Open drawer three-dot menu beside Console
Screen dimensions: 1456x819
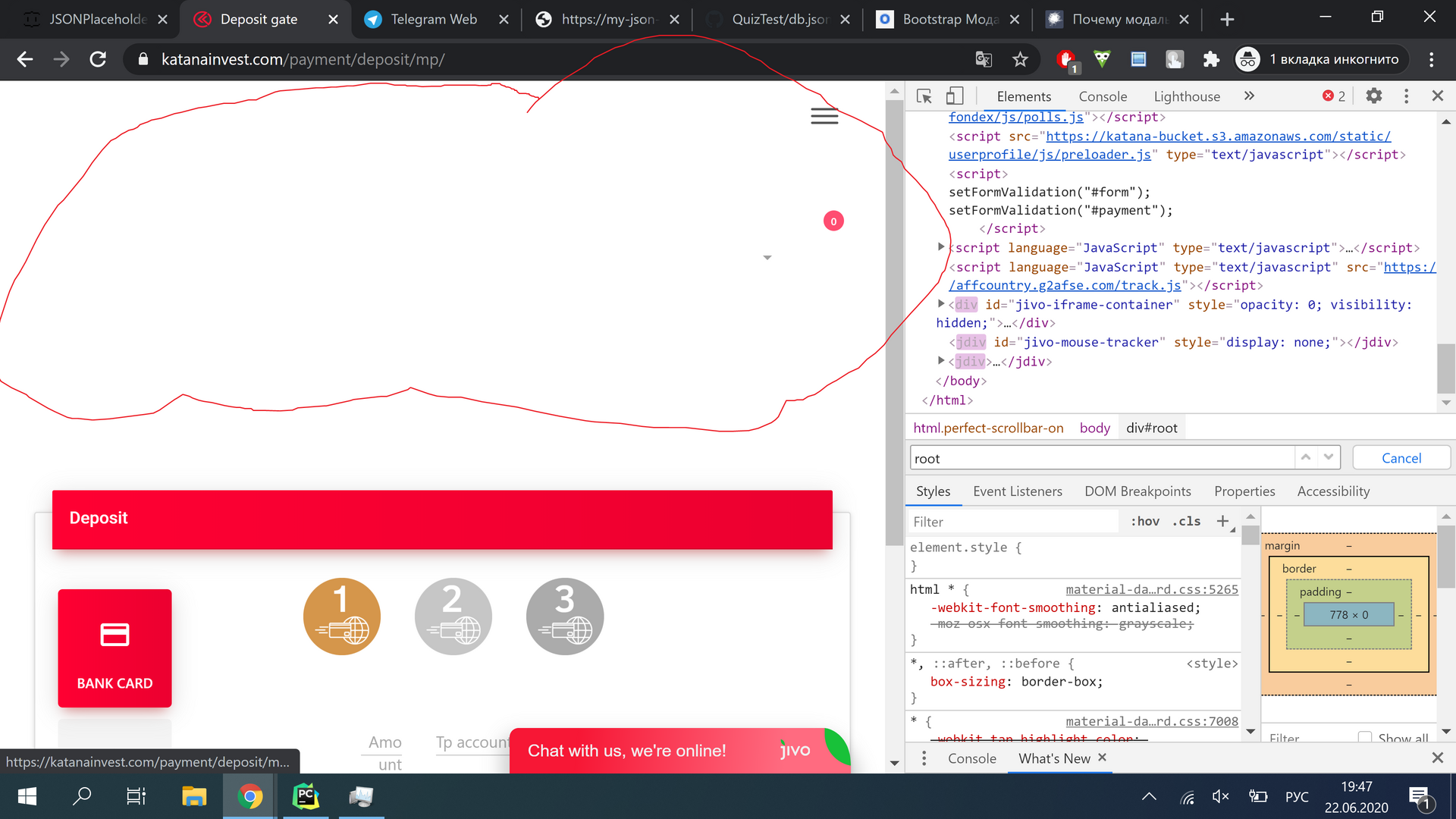pos(924,758)
